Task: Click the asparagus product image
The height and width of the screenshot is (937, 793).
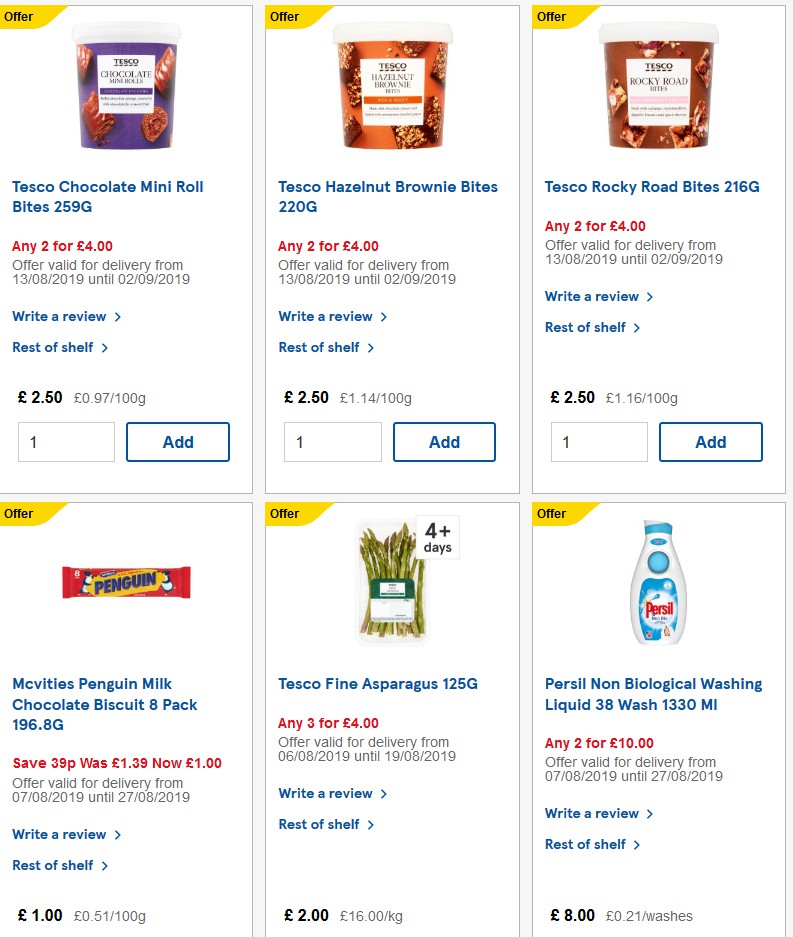Action: coord(390,580)
